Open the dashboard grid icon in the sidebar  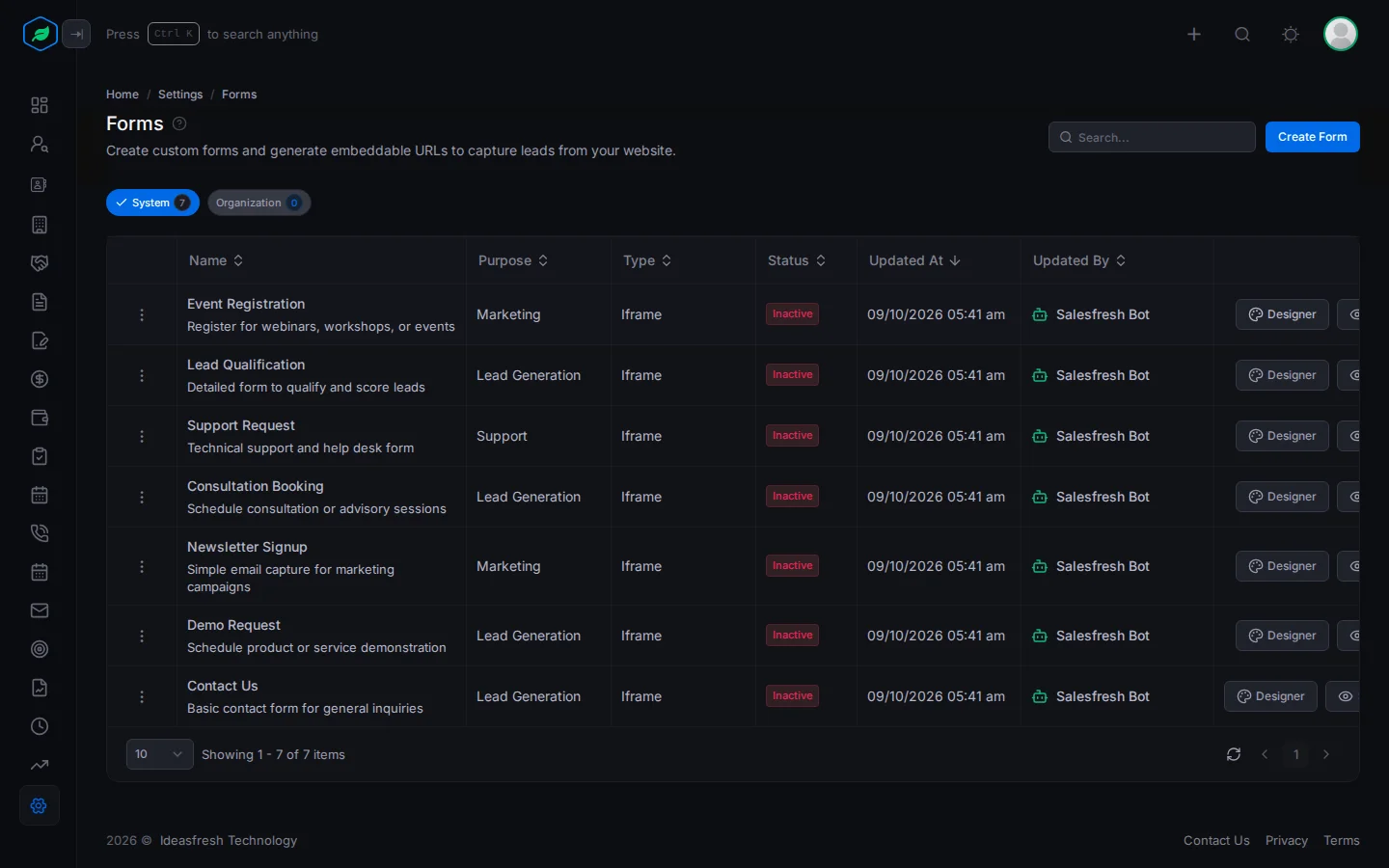pos(40,105)
